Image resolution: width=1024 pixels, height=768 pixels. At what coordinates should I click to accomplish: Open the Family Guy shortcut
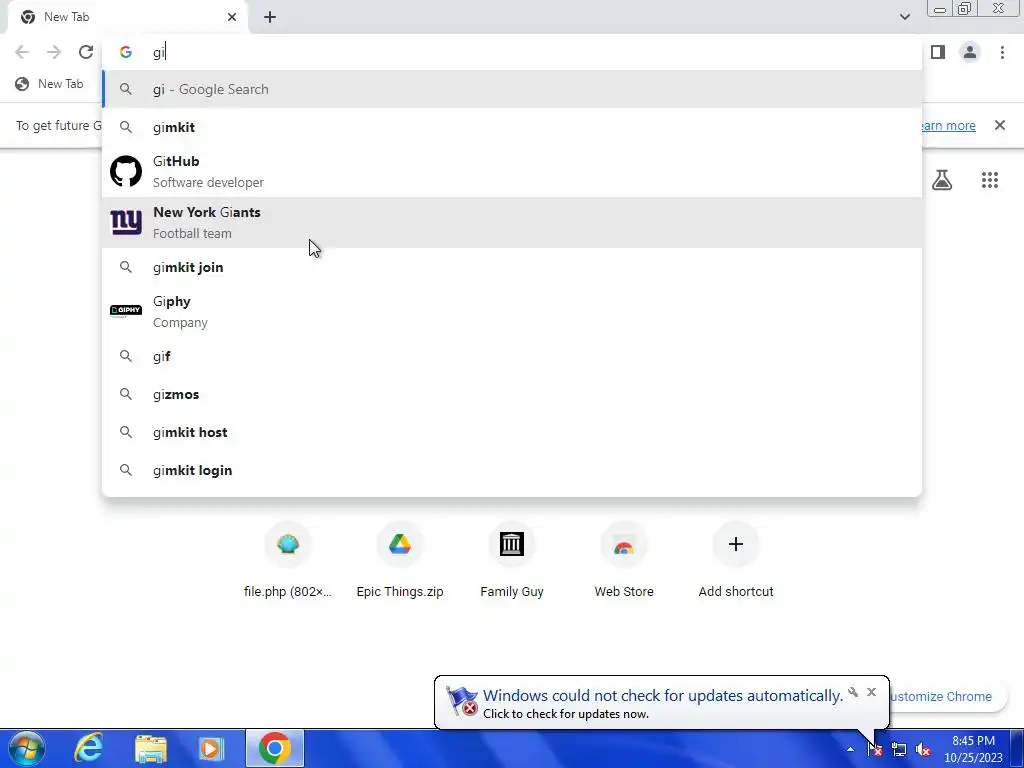tap(512, 560)
